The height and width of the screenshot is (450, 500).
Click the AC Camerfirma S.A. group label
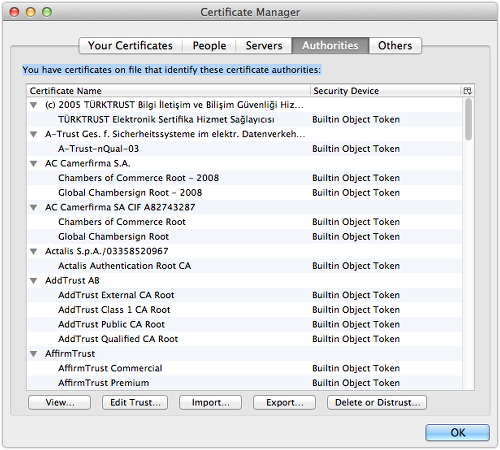pos(88,163)
